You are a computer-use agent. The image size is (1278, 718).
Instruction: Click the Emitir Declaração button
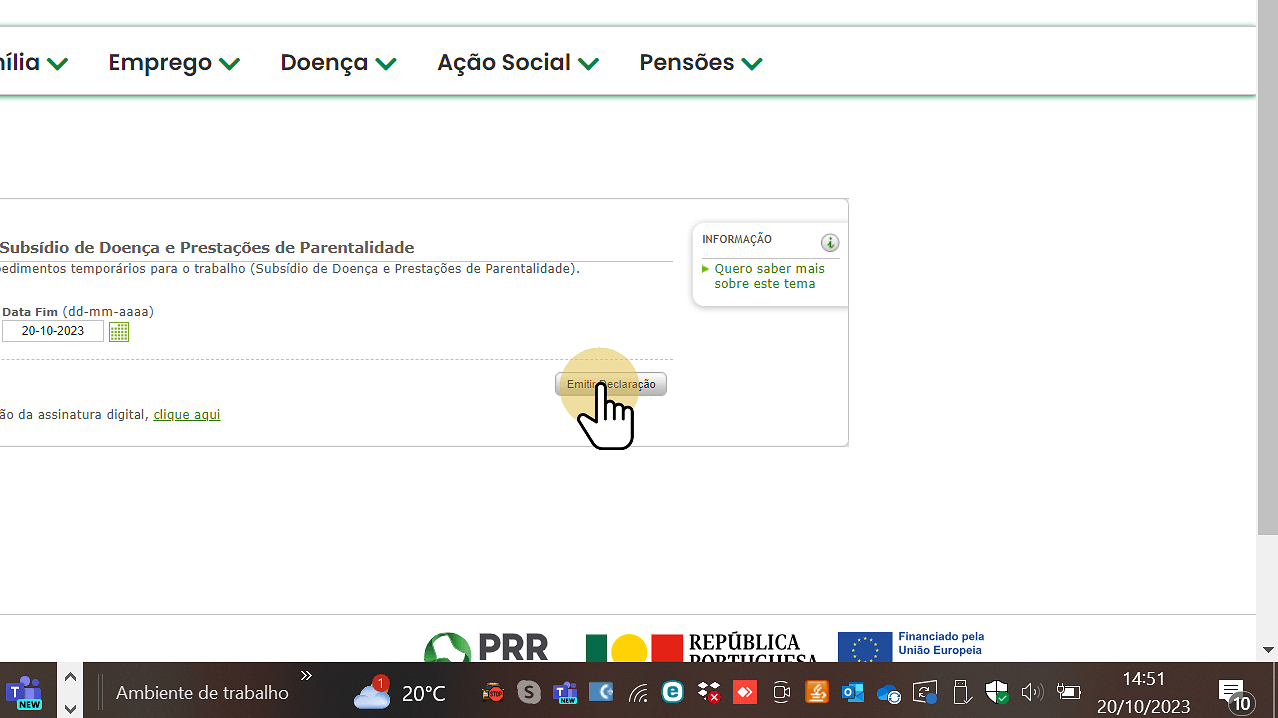611,384
